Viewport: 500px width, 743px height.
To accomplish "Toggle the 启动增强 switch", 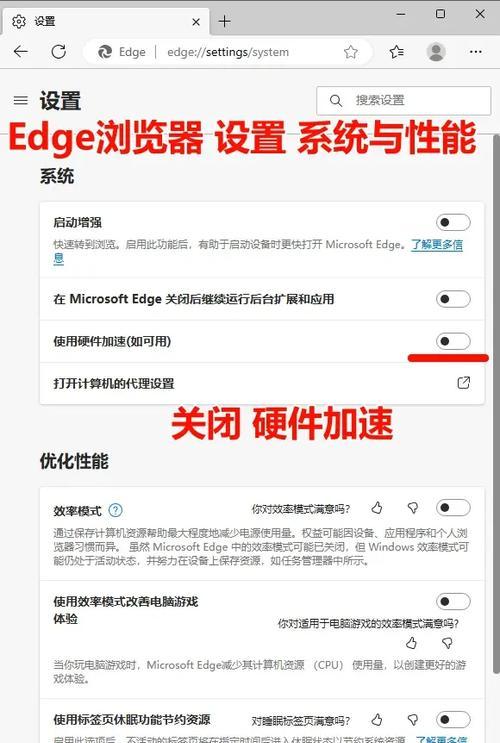I will (x=453, y=222).
